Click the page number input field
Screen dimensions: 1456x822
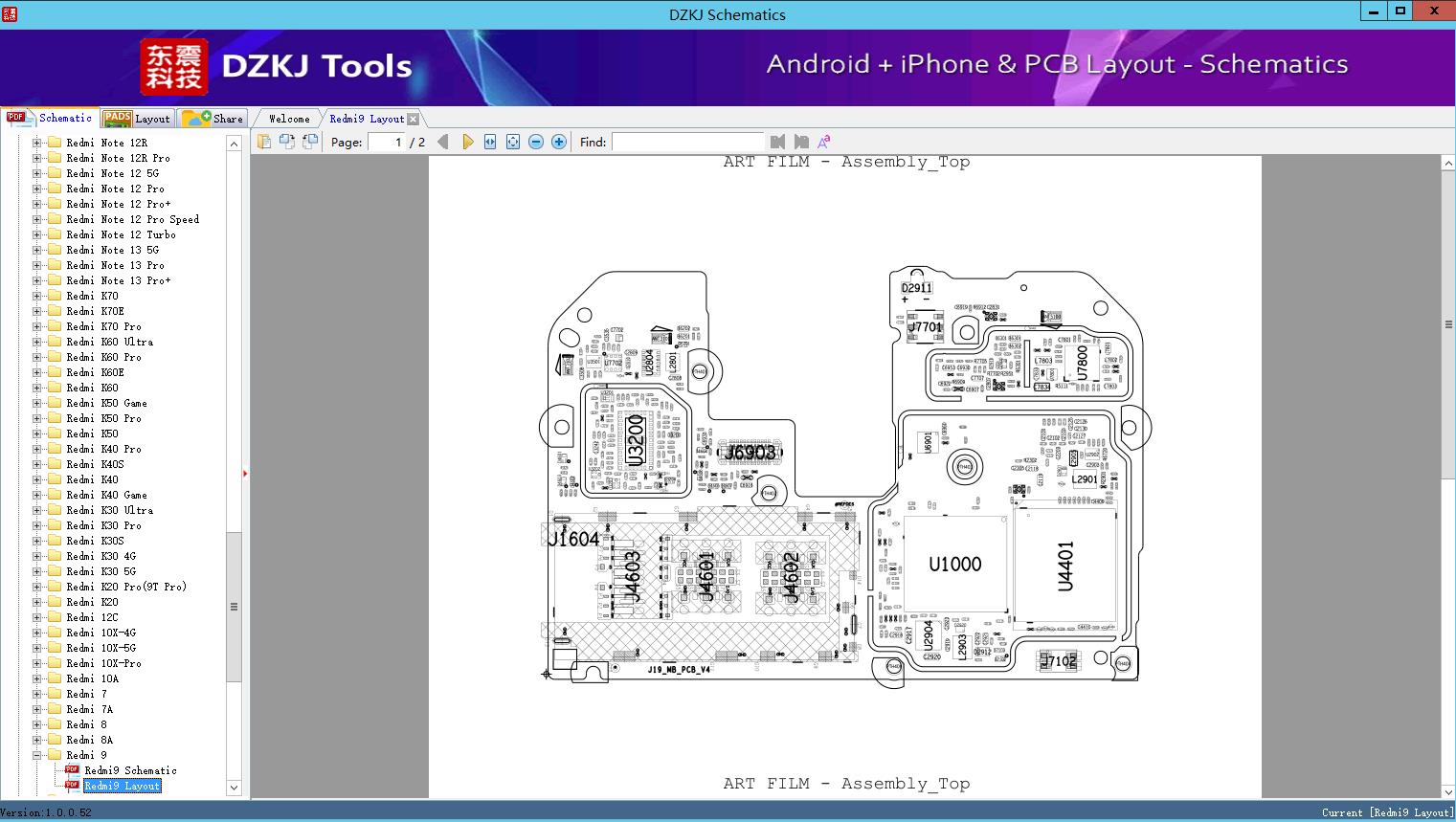(x=387, y=142)
